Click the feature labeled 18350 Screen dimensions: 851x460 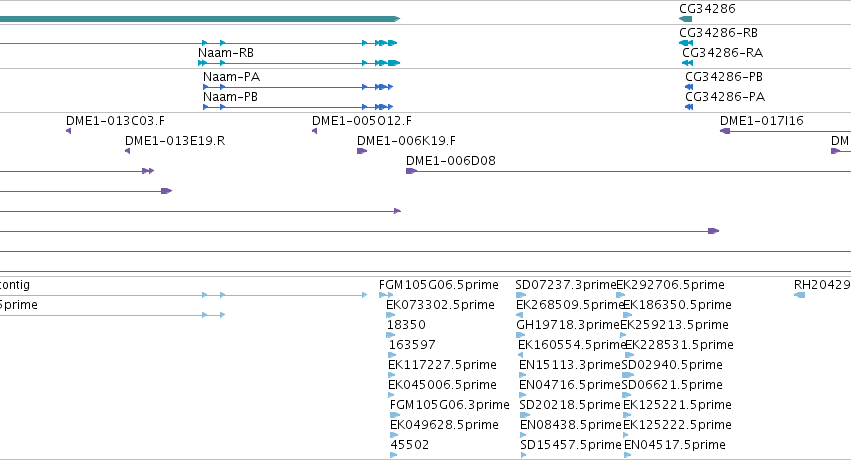406,325
